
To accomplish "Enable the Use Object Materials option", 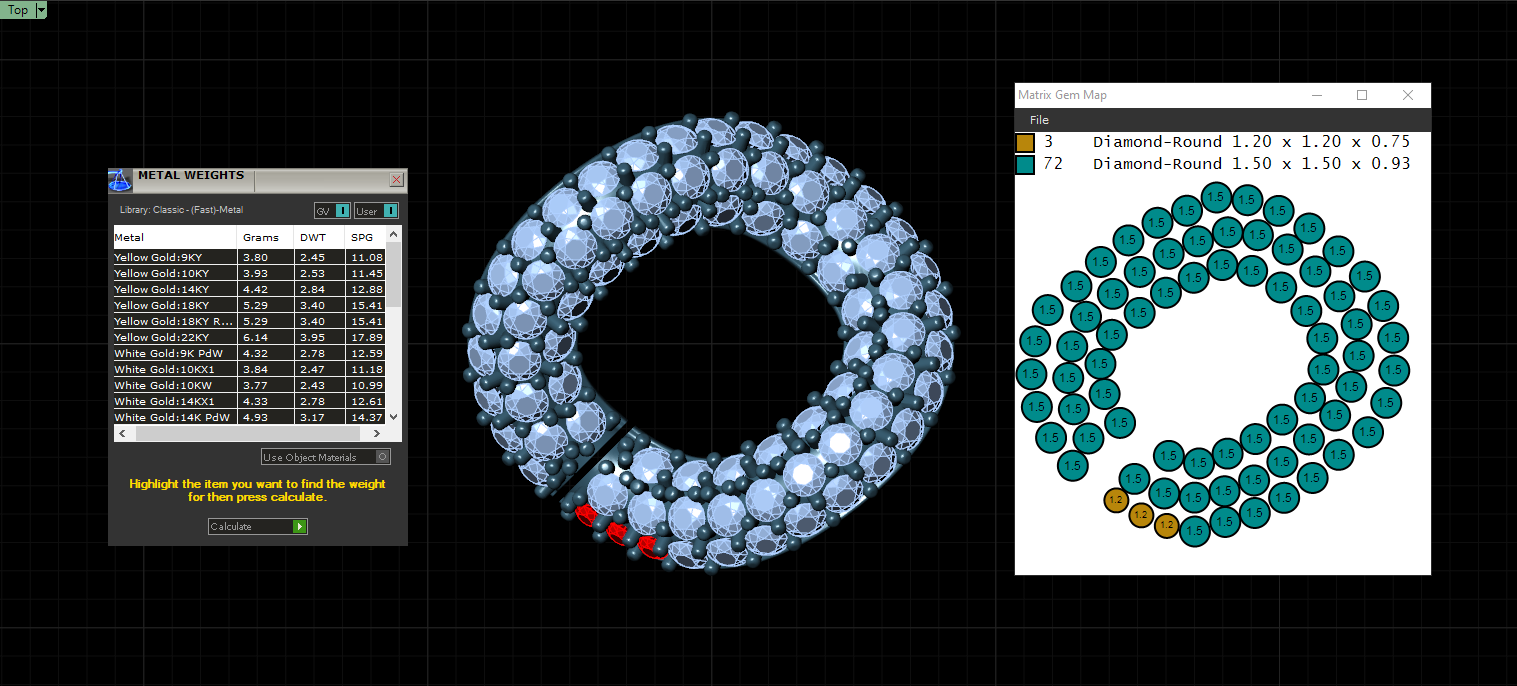I will [382, 457].
